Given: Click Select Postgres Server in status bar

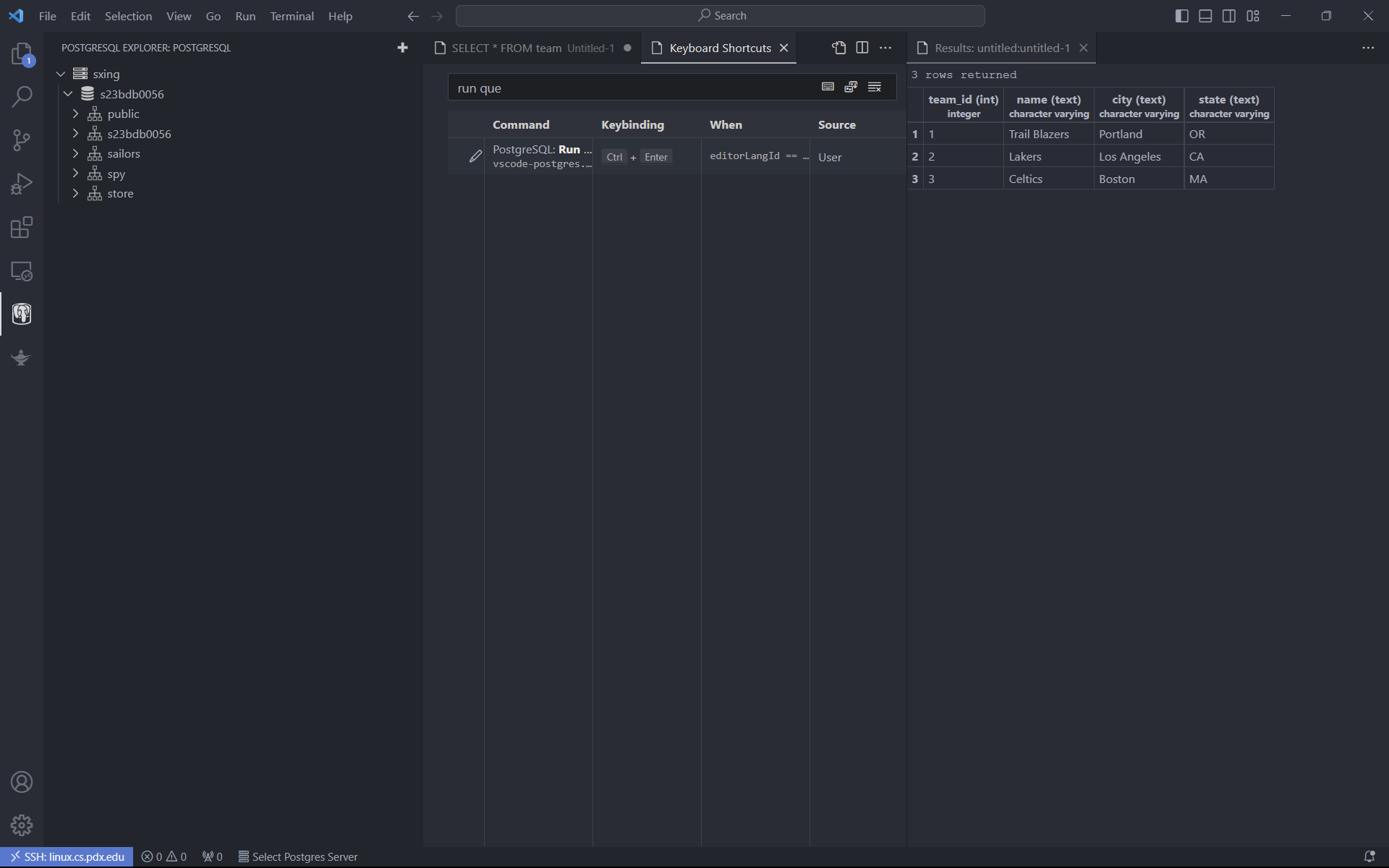Looking at the screenshot, I should (x=298, y=856).
